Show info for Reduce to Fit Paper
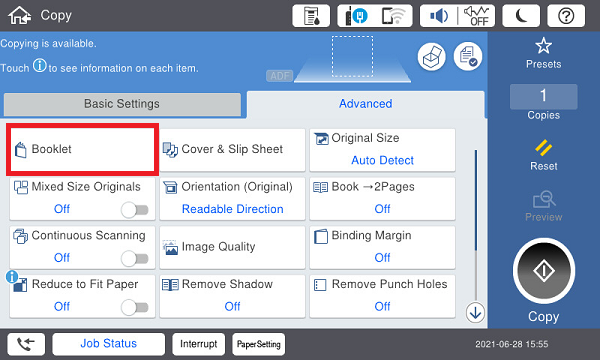The height and width of the screenshot is (360, 600). (12, 276)
